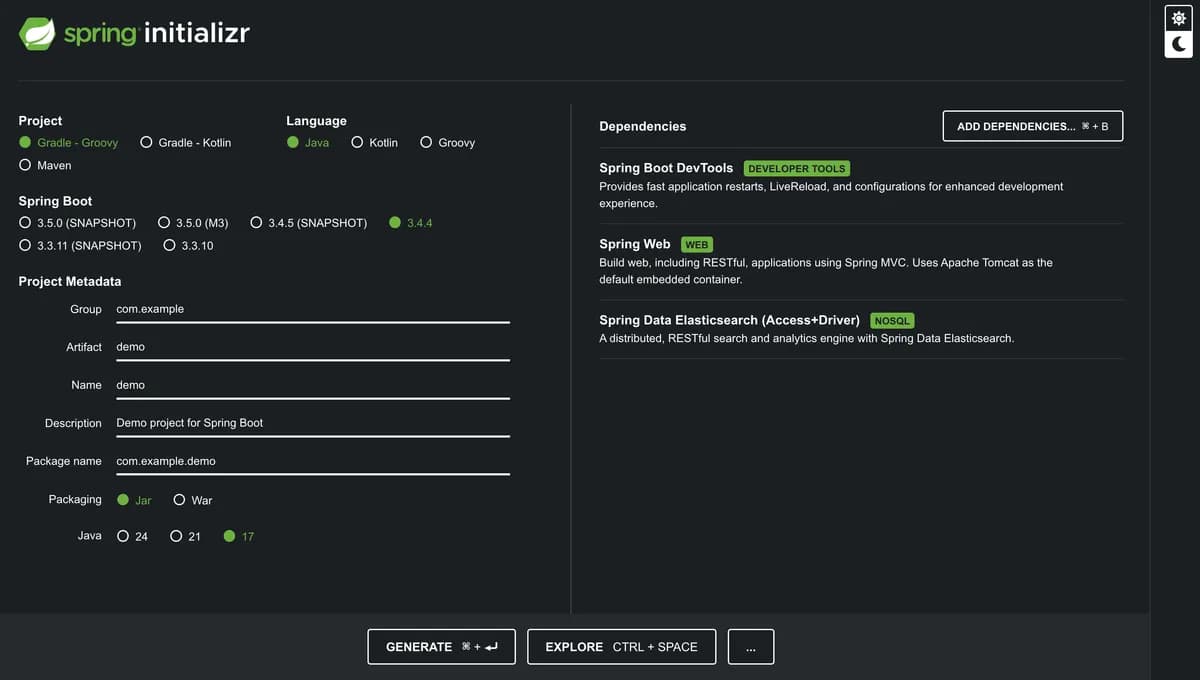
Task: Click the DEVELOPER TOOLS tag badge
Action: tap(798, 169)
